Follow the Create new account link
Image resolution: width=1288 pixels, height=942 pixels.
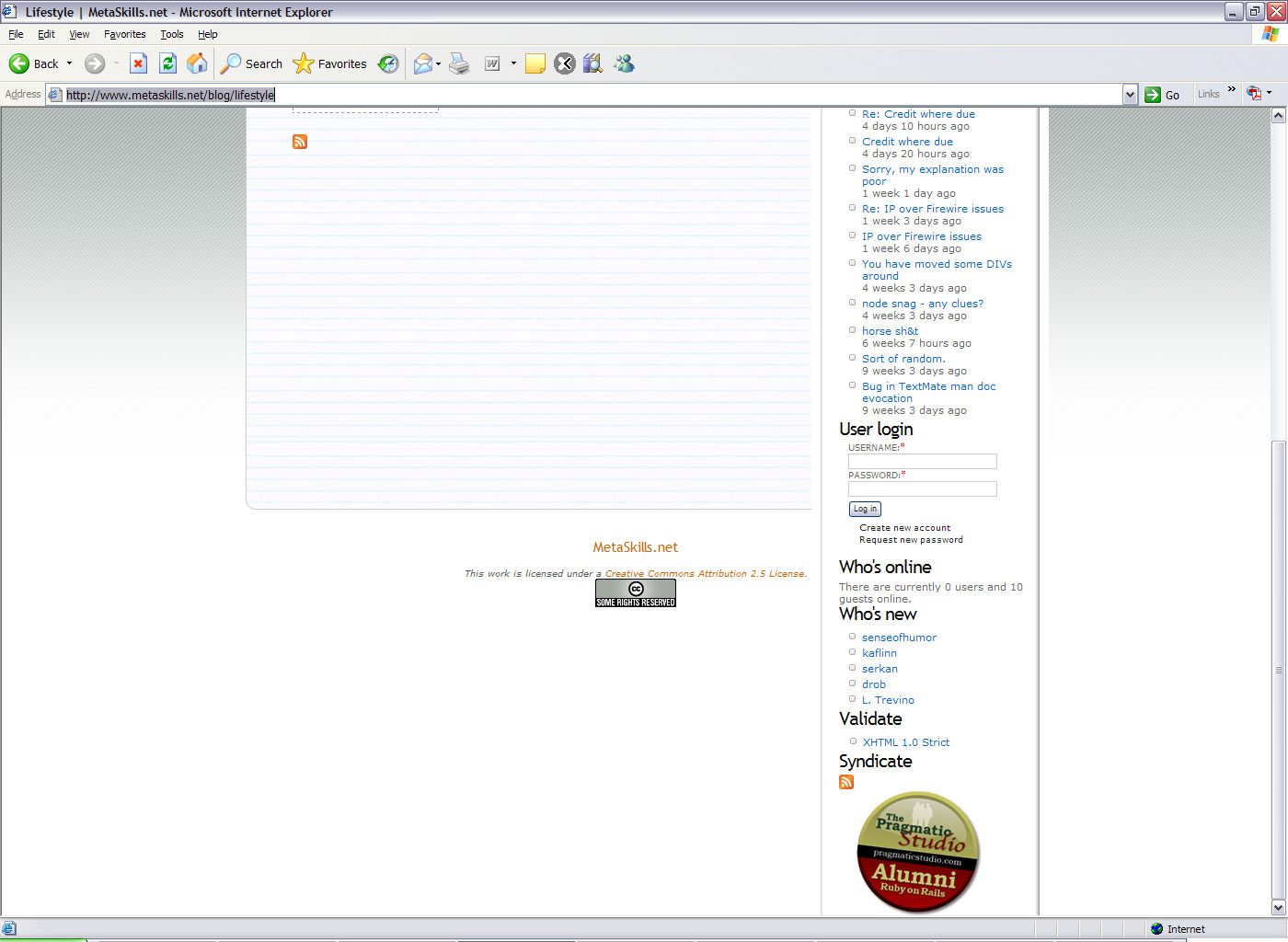(x=904, y=528)
